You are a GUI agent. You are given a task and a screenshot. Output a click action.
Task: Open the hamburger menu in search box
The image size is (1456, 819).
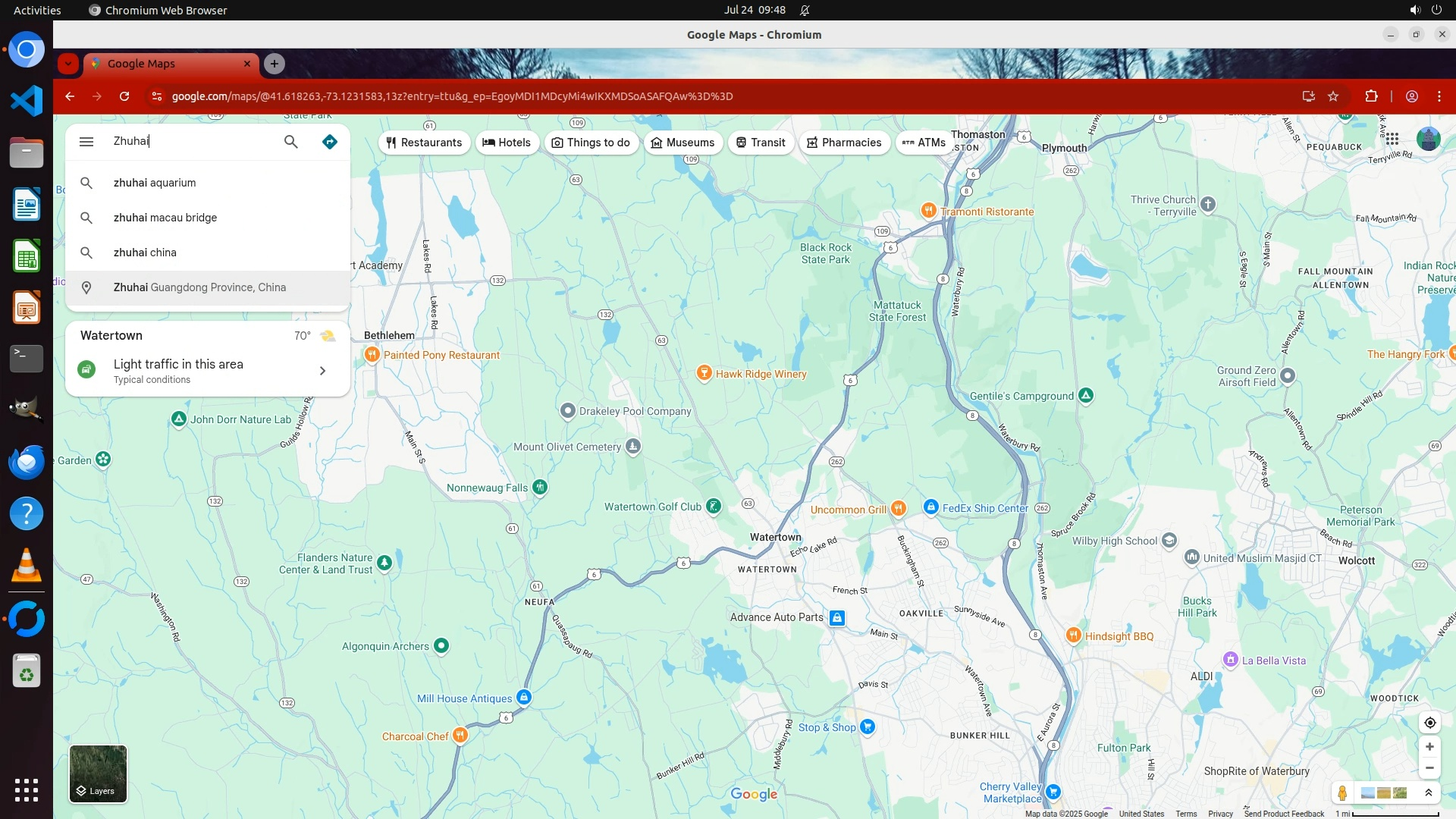click(86, 142)
